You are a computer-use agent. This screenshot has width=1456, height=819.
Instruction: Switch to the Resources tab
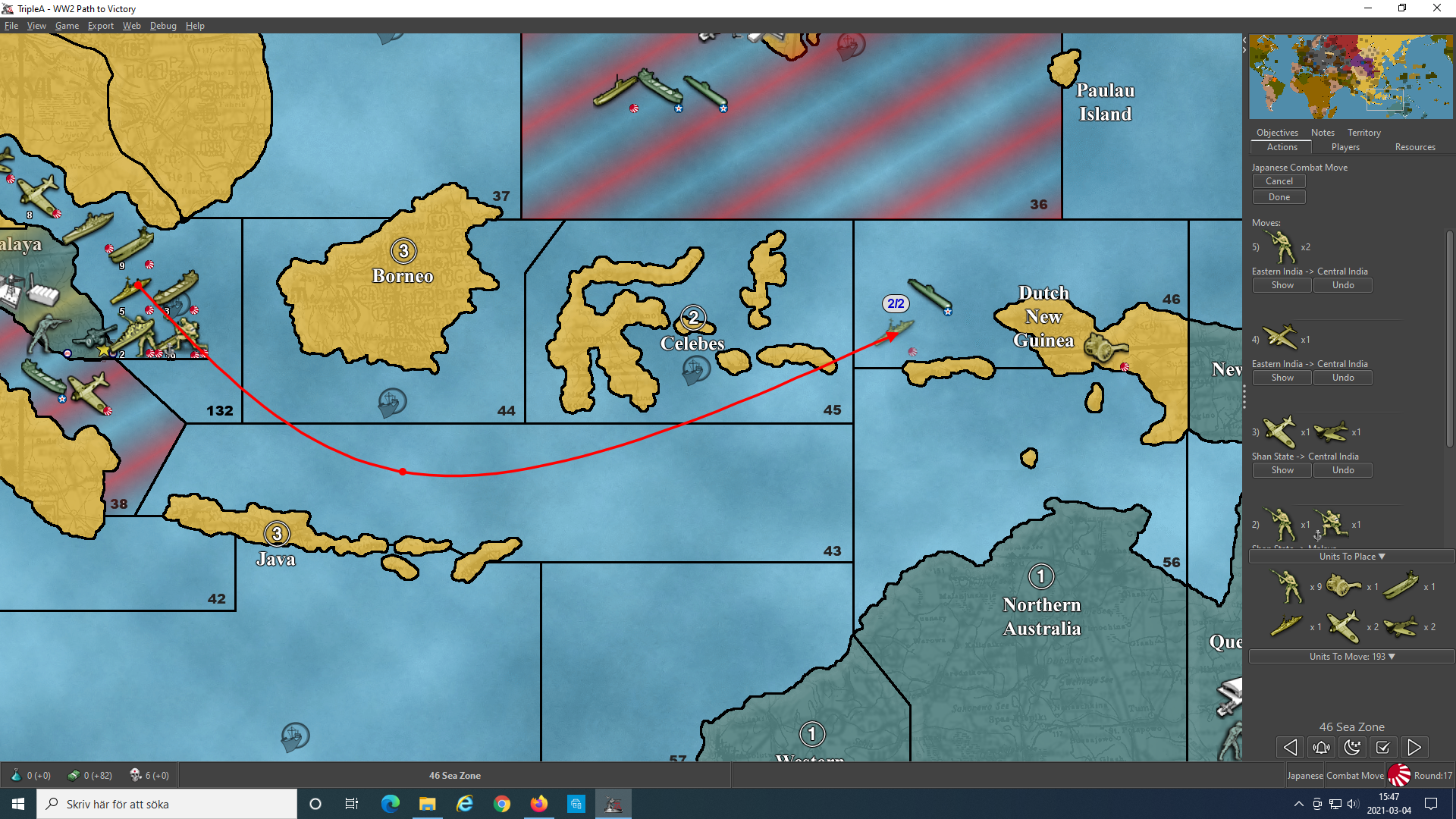[1415, 147]
